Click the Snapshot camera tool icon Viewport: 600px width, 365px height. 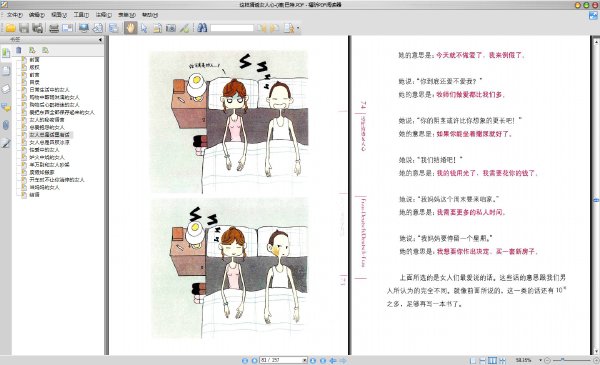[171, 28]
